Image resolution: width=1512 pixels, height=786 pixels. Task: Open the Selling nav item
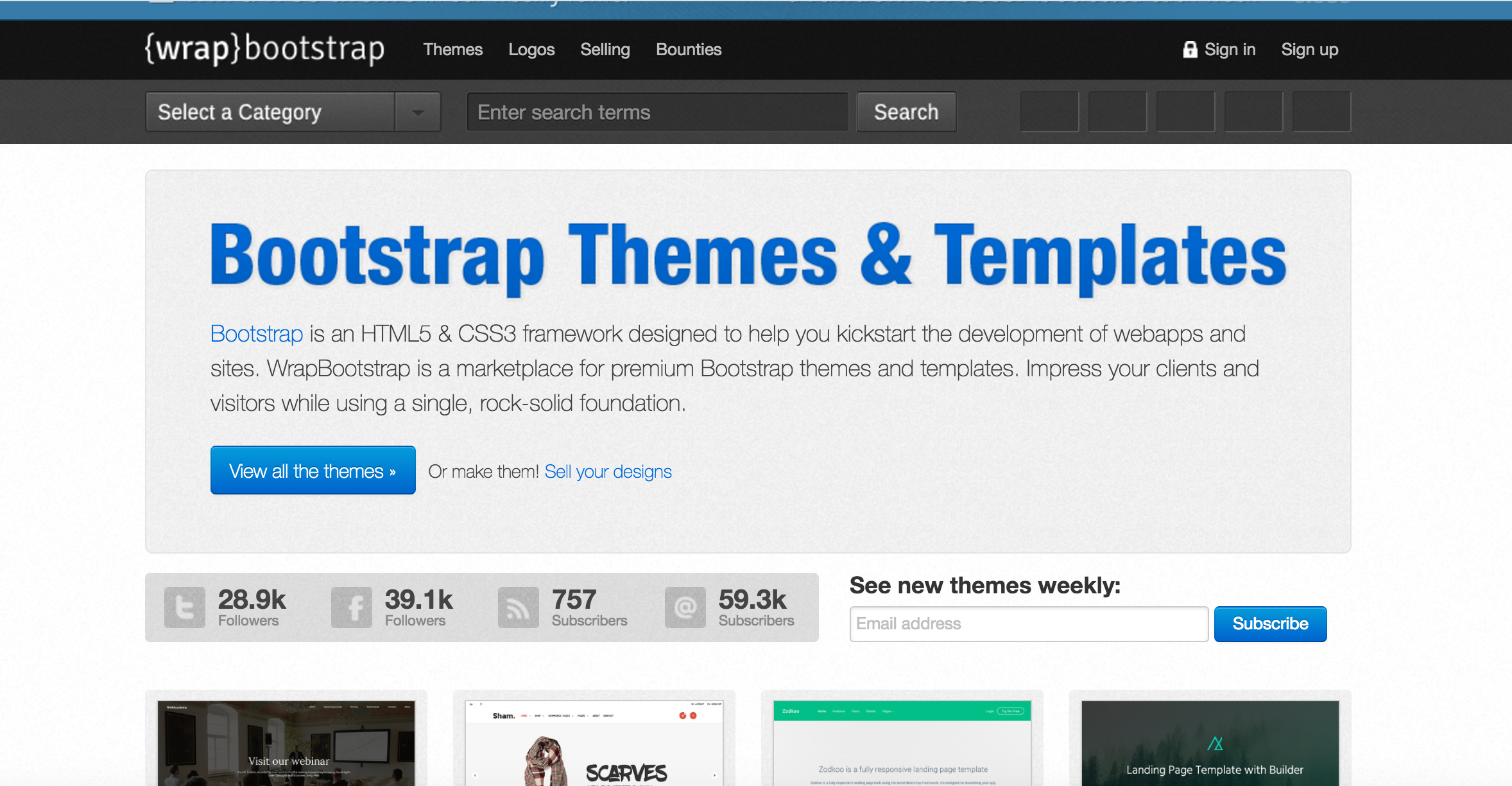605,49
